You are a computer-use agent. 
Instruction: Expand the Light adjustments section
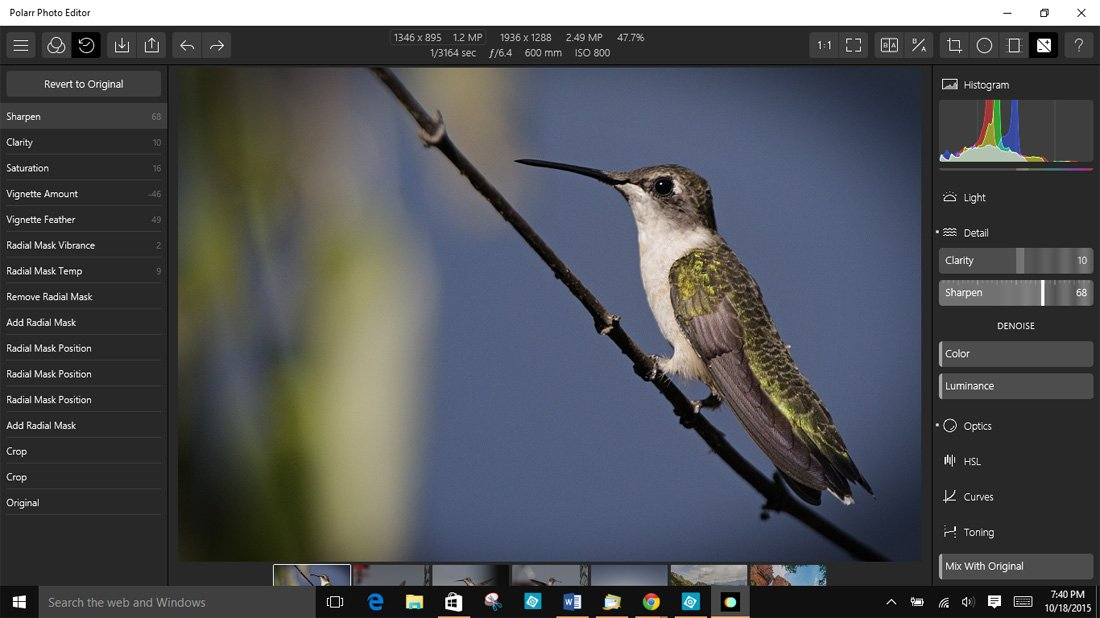click(x=973, y=197)
